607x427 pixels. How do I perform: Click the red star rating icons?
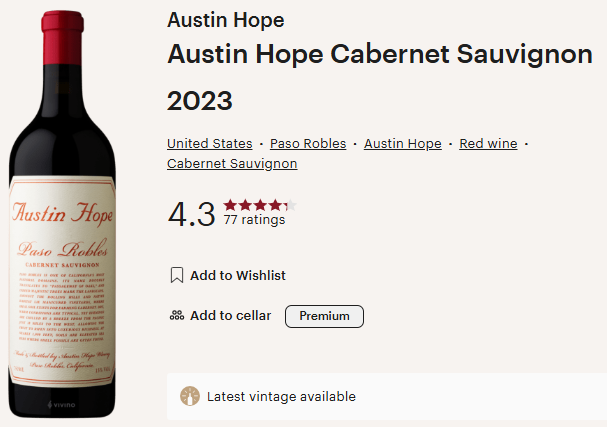260,204
